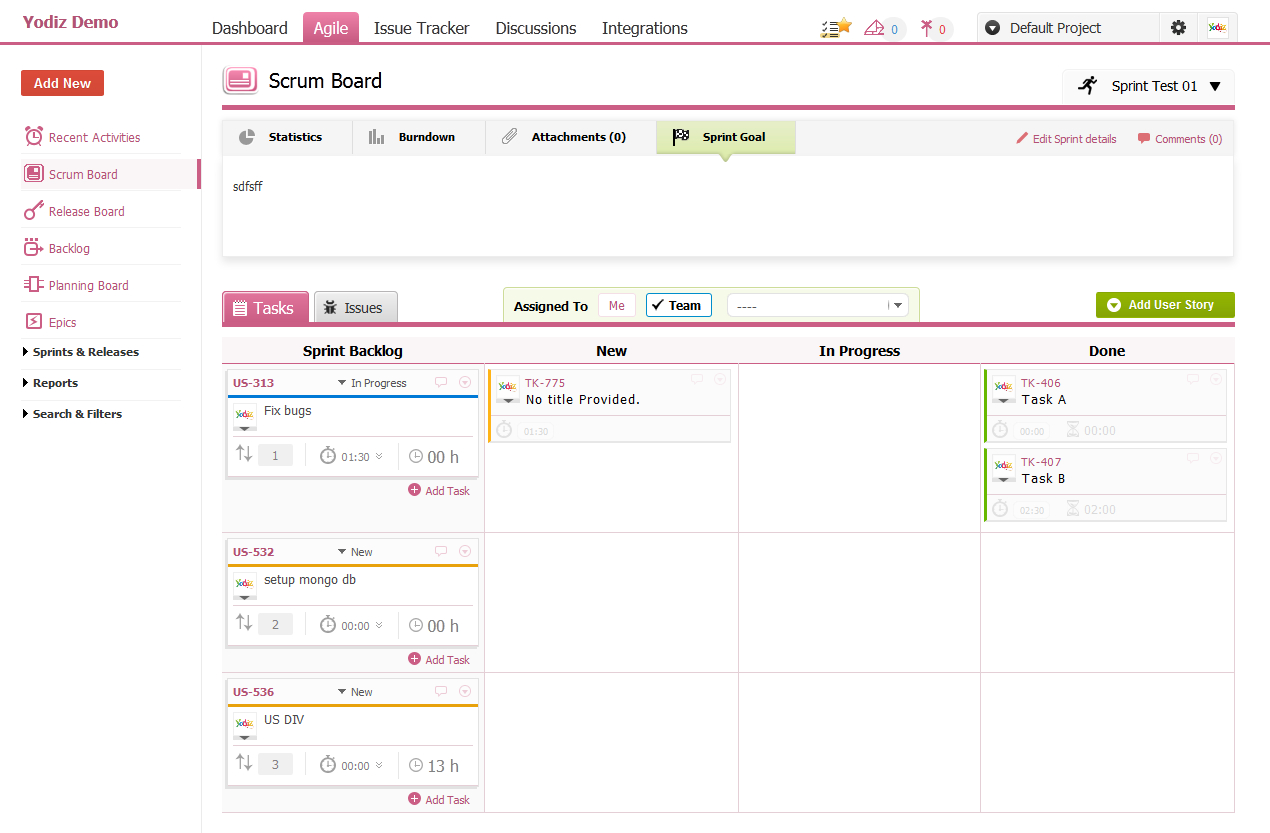The image size is (1270, 833).
Task: Go to the Planning Board
Action: tap(88, 285)
